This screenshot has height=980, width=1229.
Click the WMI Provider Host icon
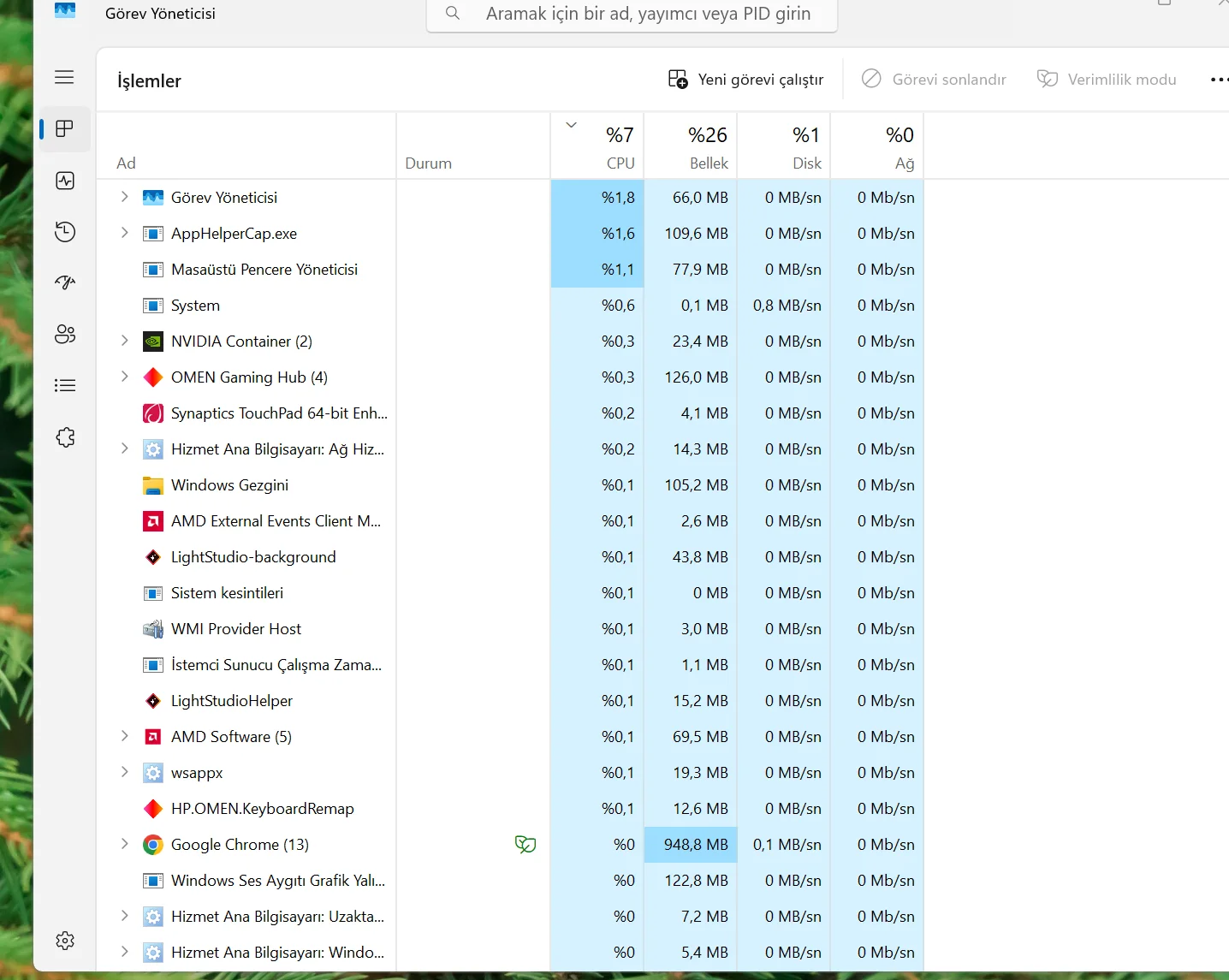pyautogui.click(x=153, y=629)
